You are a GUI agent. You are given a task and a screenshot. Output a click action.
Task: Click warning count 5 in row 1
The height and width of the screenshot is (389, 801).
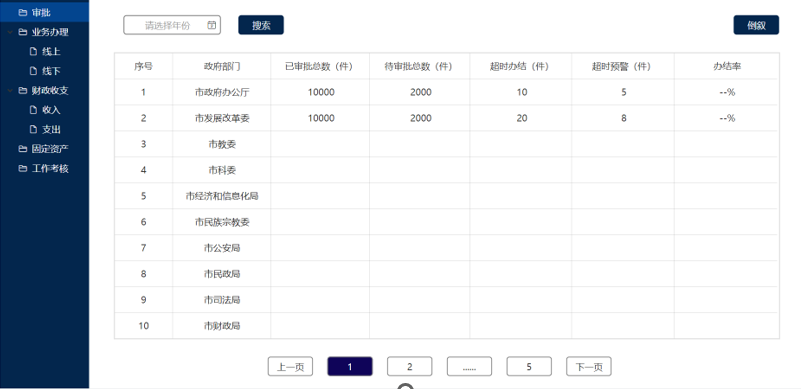pyautogui.click(x=624, y=92)
